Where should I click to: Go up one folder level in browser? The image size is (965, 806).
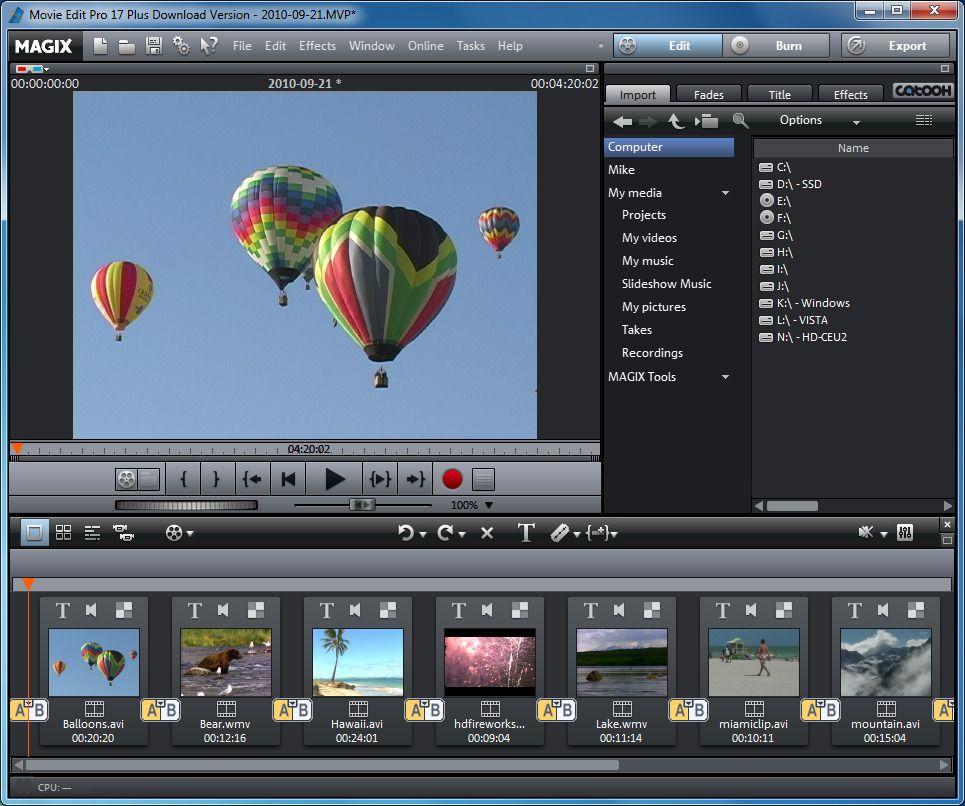676,121
